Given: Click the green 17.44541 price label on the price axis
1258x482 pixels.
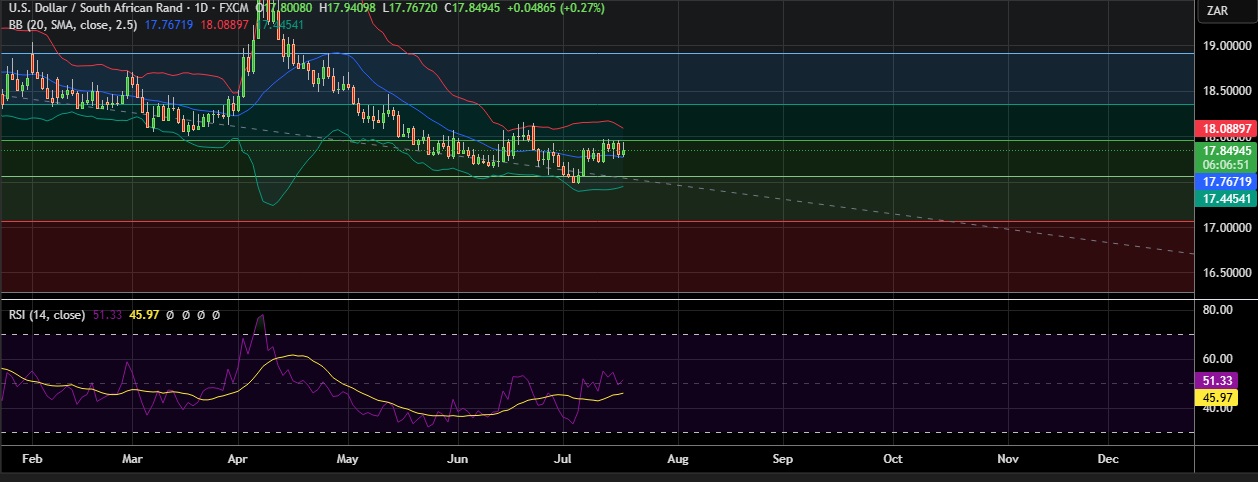Looking at the screenshot, I should click(x=1224, y=198).
